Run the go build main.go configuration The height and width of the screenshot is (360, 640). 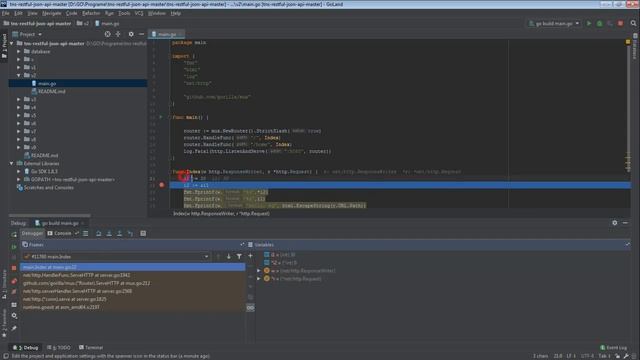coord(589,24)
